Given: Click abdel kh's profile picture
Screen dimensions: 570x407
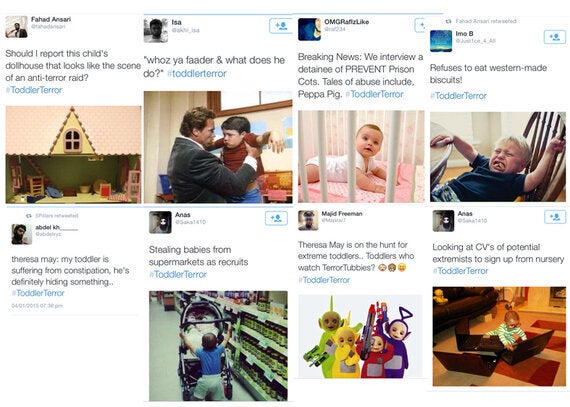Looking at the screenshot, I should click(x=21, y=234).
